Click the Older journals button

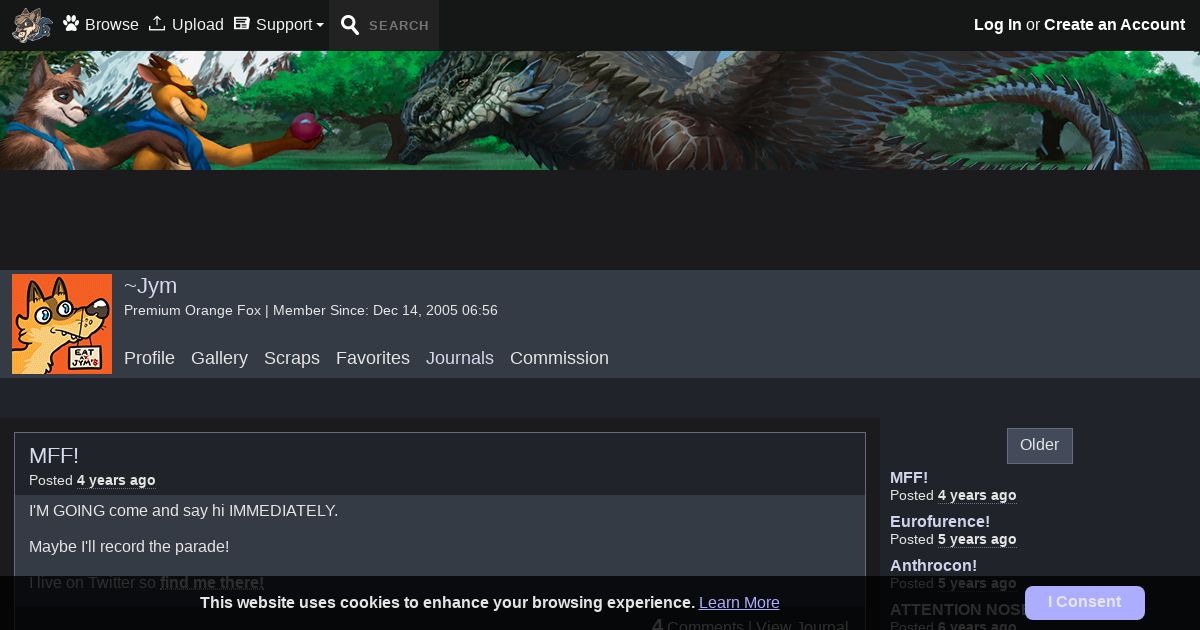tap(1040, 446)
